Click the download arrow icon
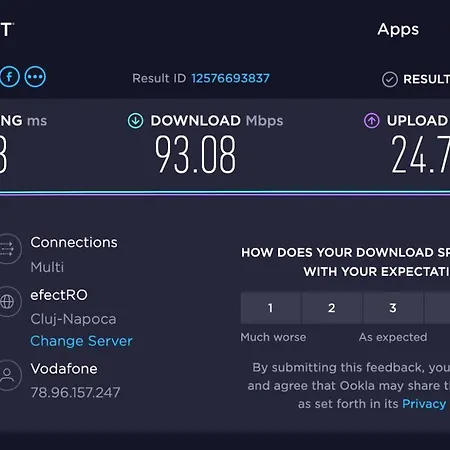This screenshot has height=450, width=450. click(136, 121)
